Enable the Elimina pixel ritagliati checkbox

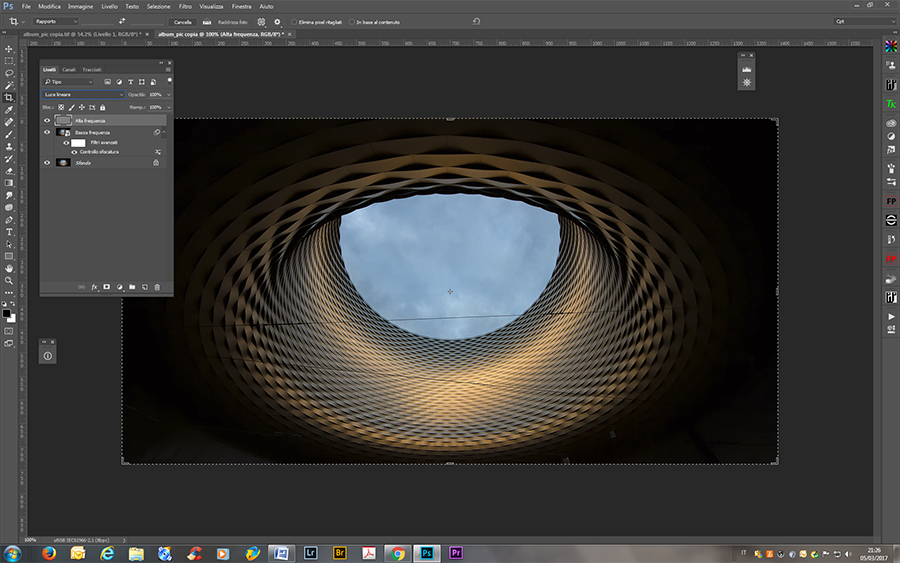(294, 21)
